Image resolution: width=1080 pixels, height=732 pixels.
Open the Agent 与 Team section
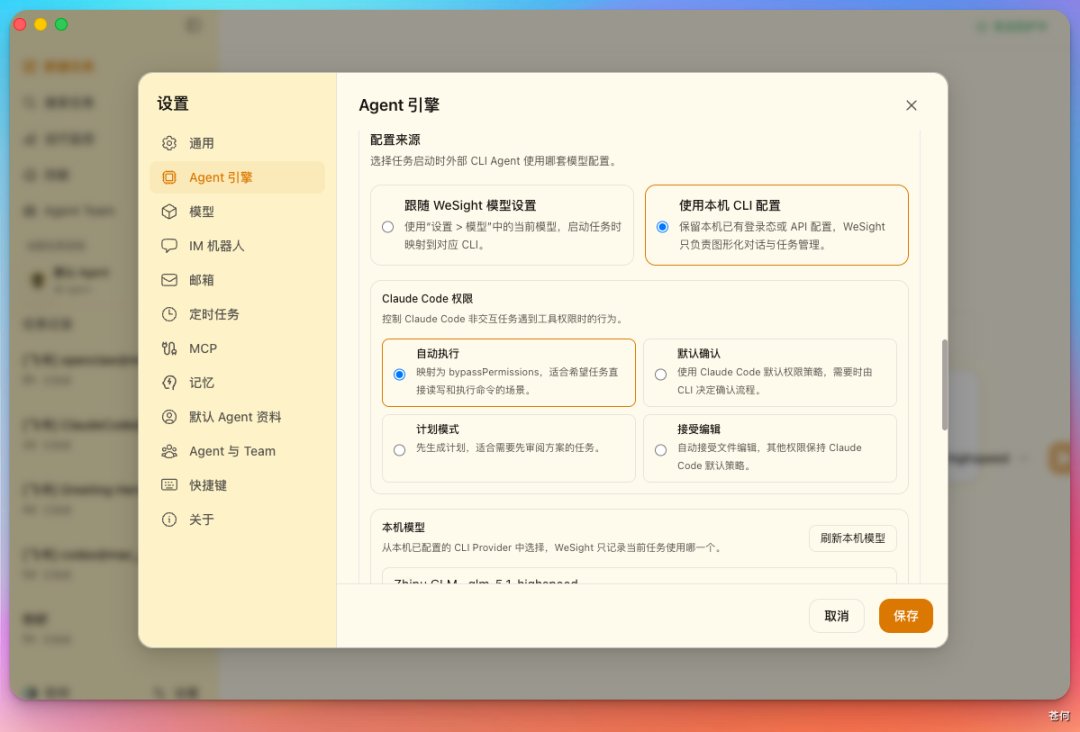(x=237, y=451)
